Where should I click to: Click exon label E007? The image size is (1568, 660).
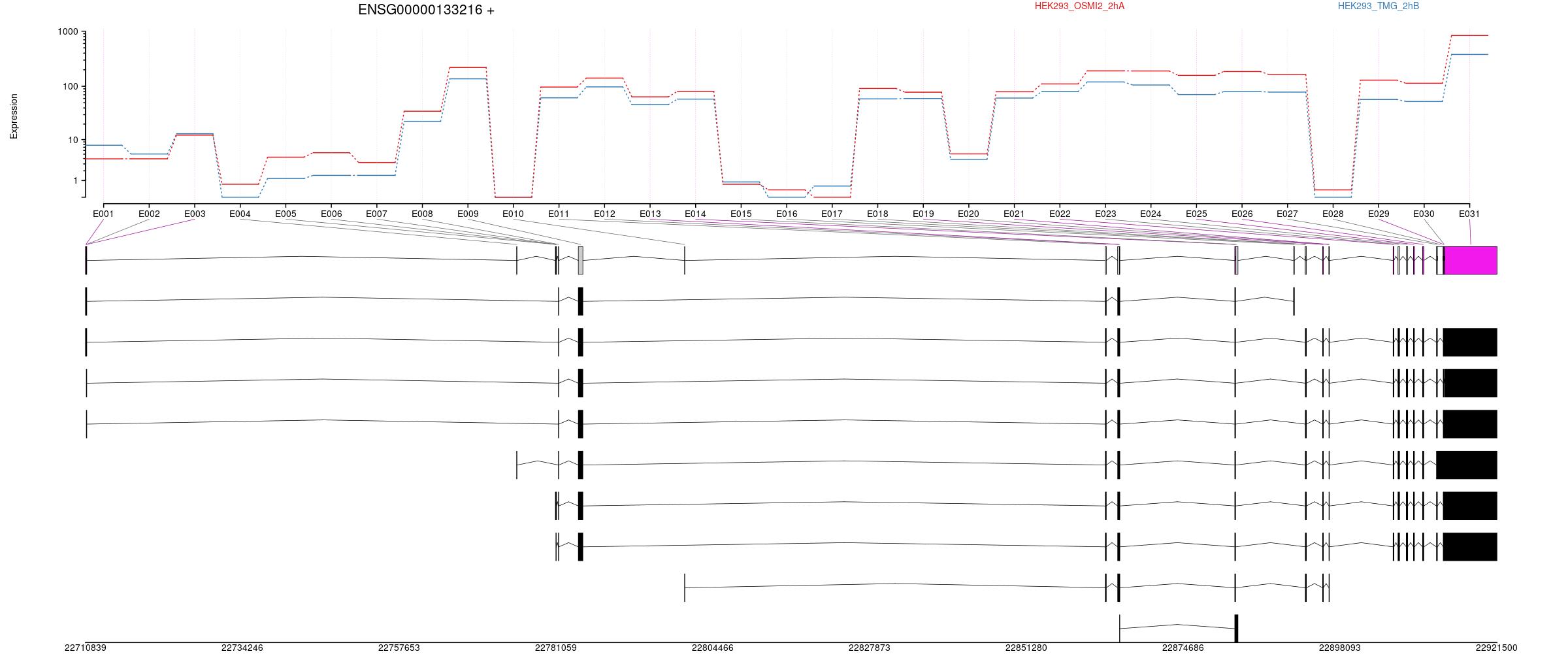(376, 214)
